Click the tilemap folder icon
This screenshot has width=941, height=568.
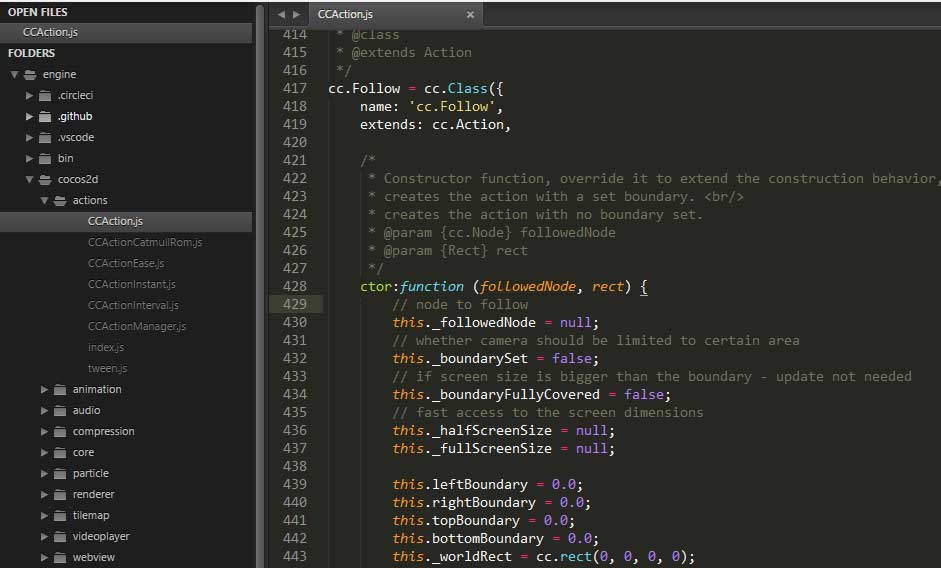click(60, 516)
